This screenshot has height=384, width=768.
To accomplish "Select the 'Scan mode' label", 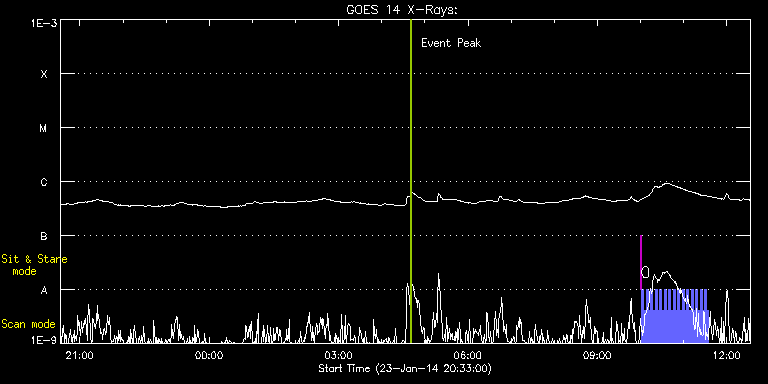I will [28, 324].
